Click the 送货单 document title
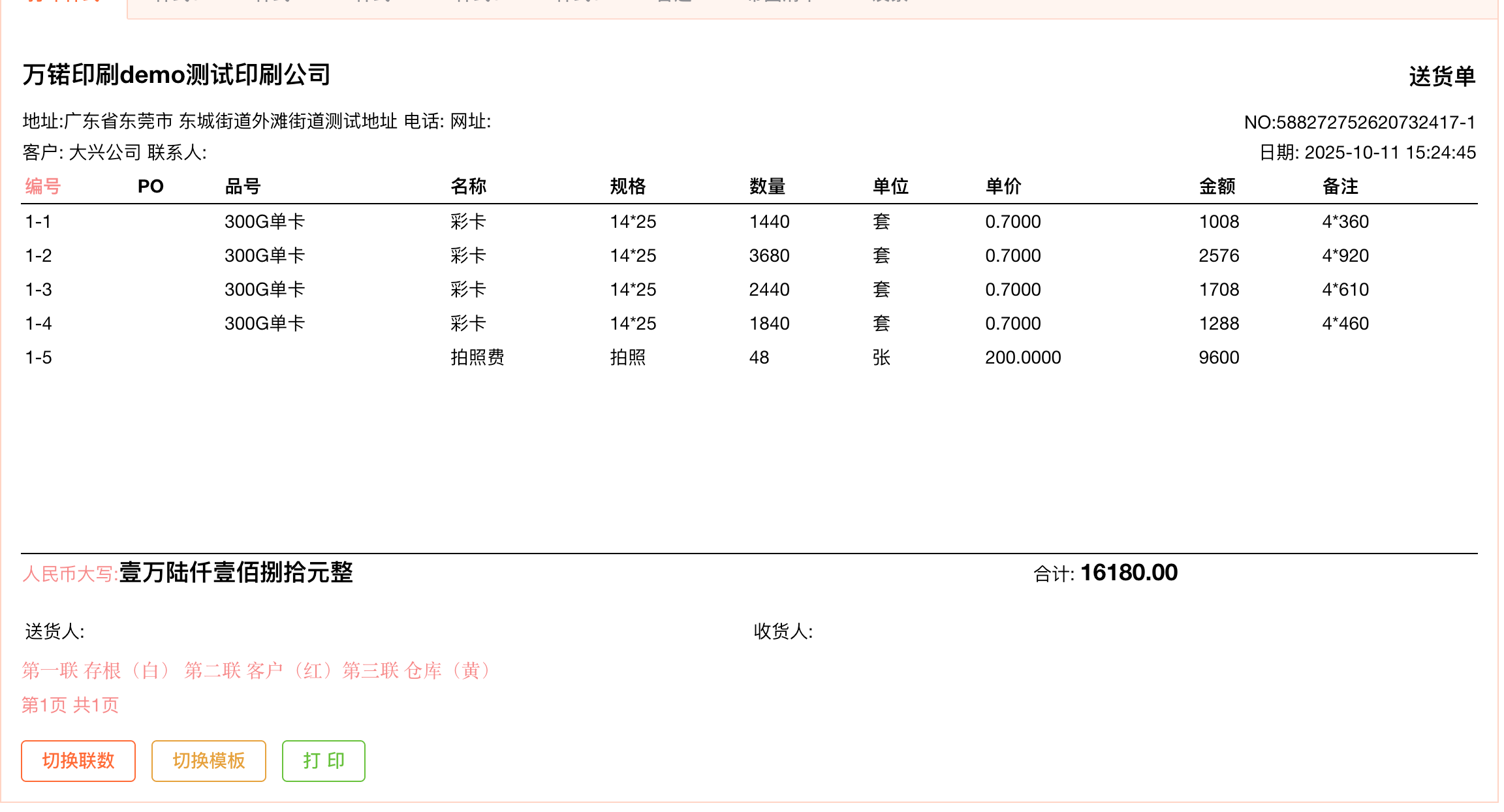1504x812 pixels. (1441, 76)
